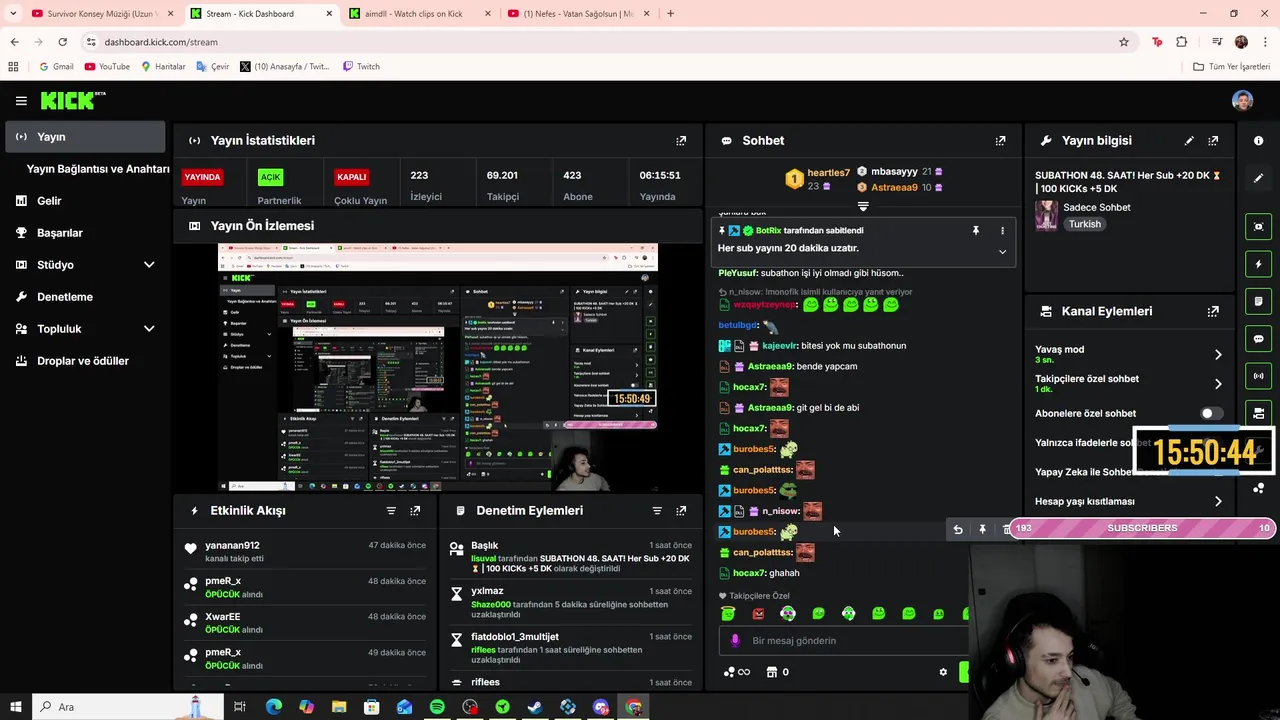1280x720 pixels.
Task: Expand Takipçilere özel sohbet settings
Action: 1218,384
